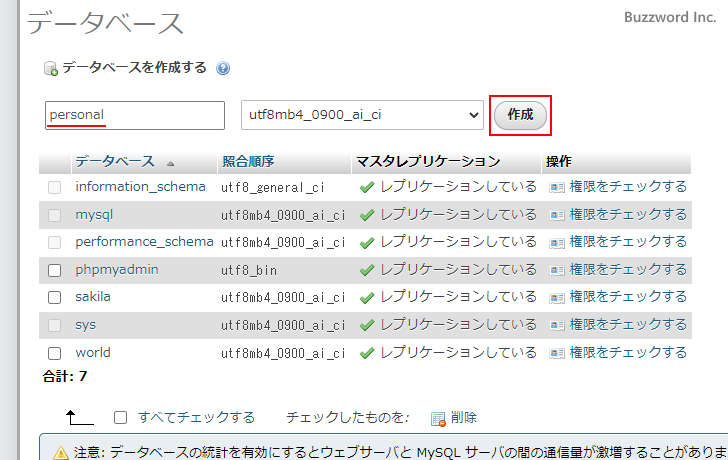The height and width of the screenshot is (460, 728).
Task: Select the world database checkbox
Action: [55, 353]
